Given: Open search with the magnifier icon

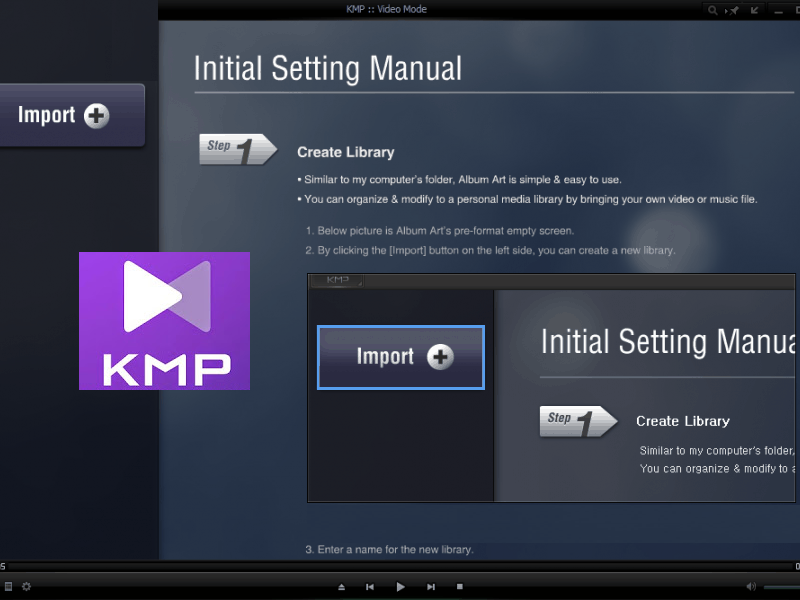Looking at the screenshot, I should coord(713,10).
